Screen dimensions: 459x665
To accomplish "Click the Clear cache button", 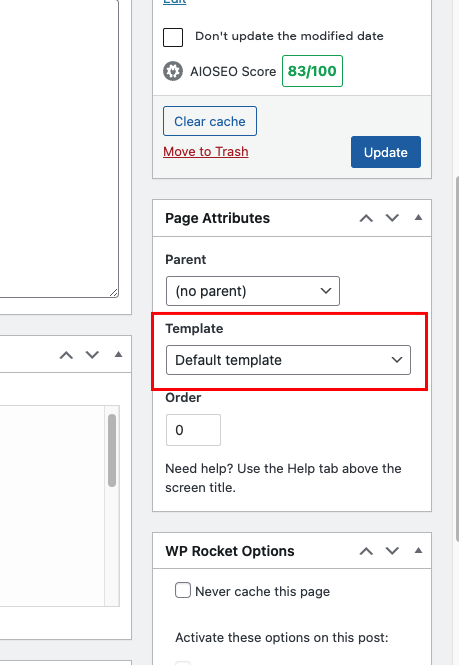I will click(x=210, y=121).
